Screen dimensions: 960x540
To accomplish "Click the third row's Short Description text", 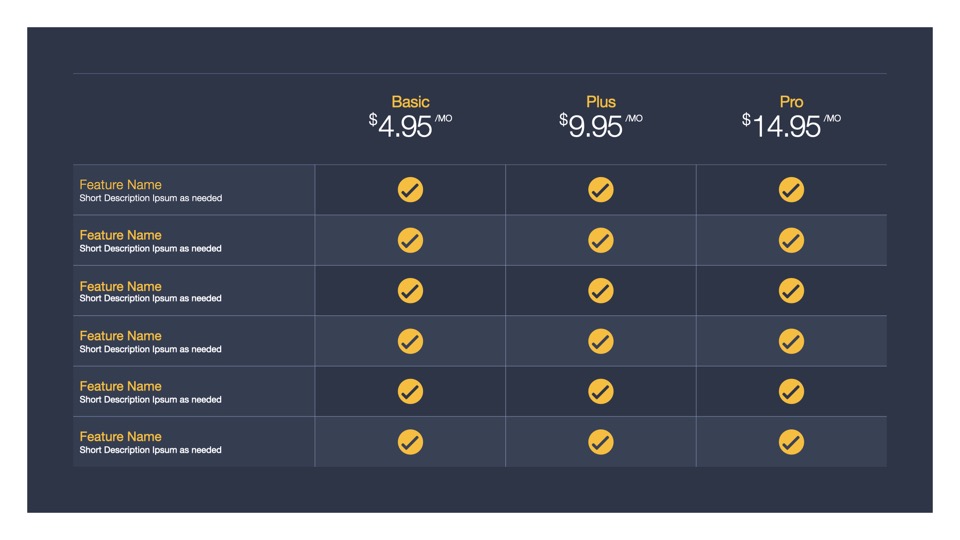I will [150, 299].
